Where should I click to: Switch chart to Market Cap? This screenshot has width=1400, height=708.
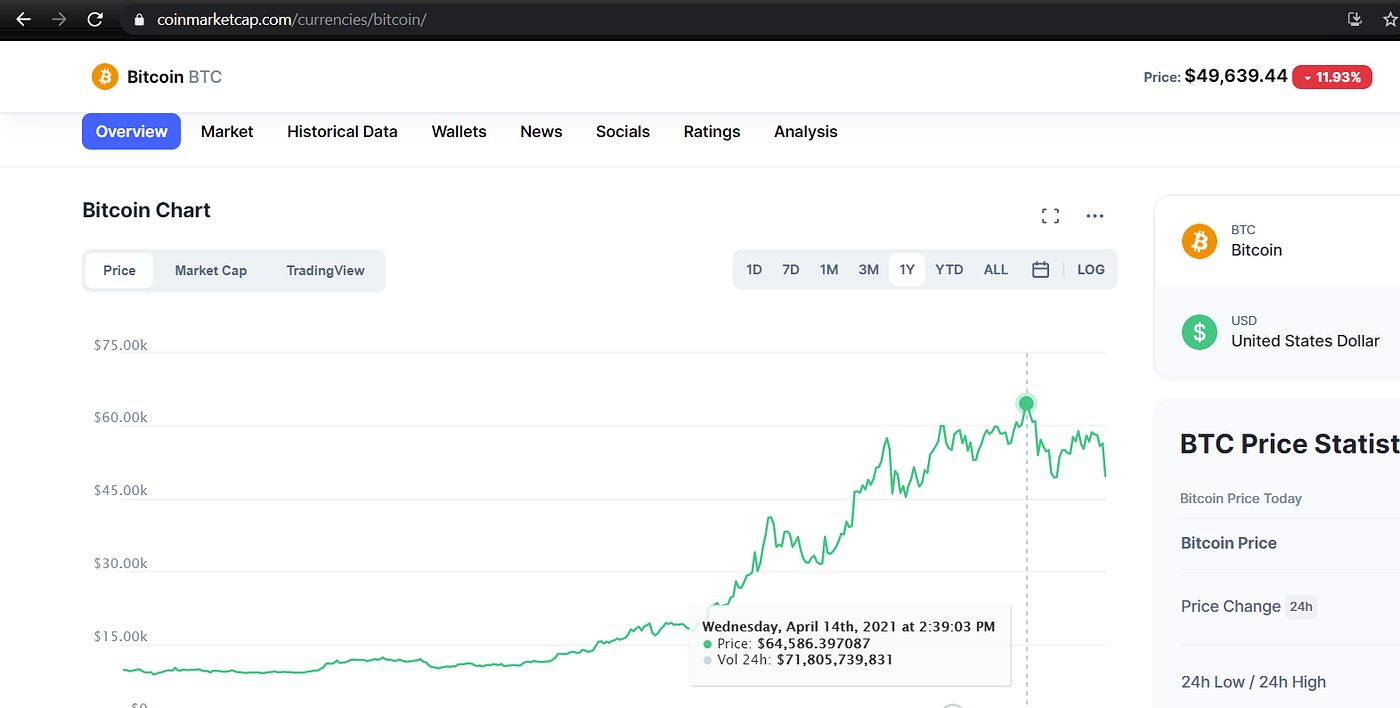(211, 270)
